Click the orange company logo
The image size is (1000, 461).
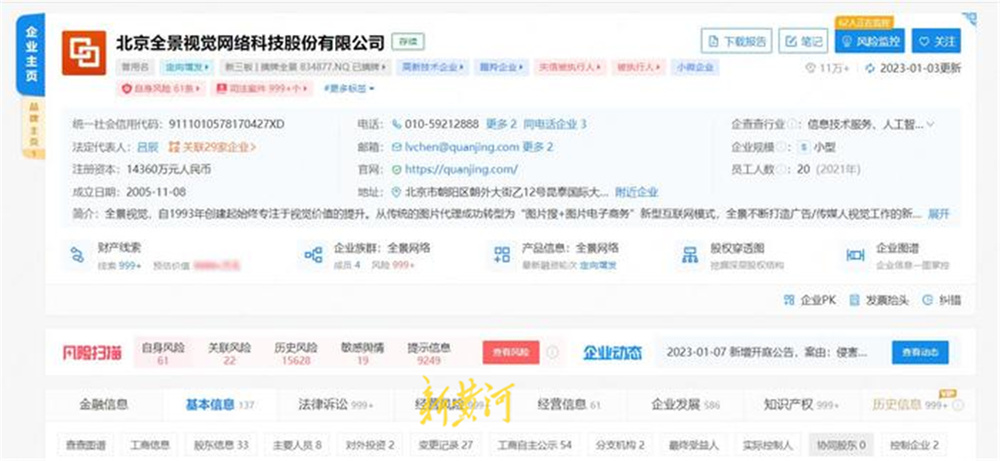tap(84, 52)
